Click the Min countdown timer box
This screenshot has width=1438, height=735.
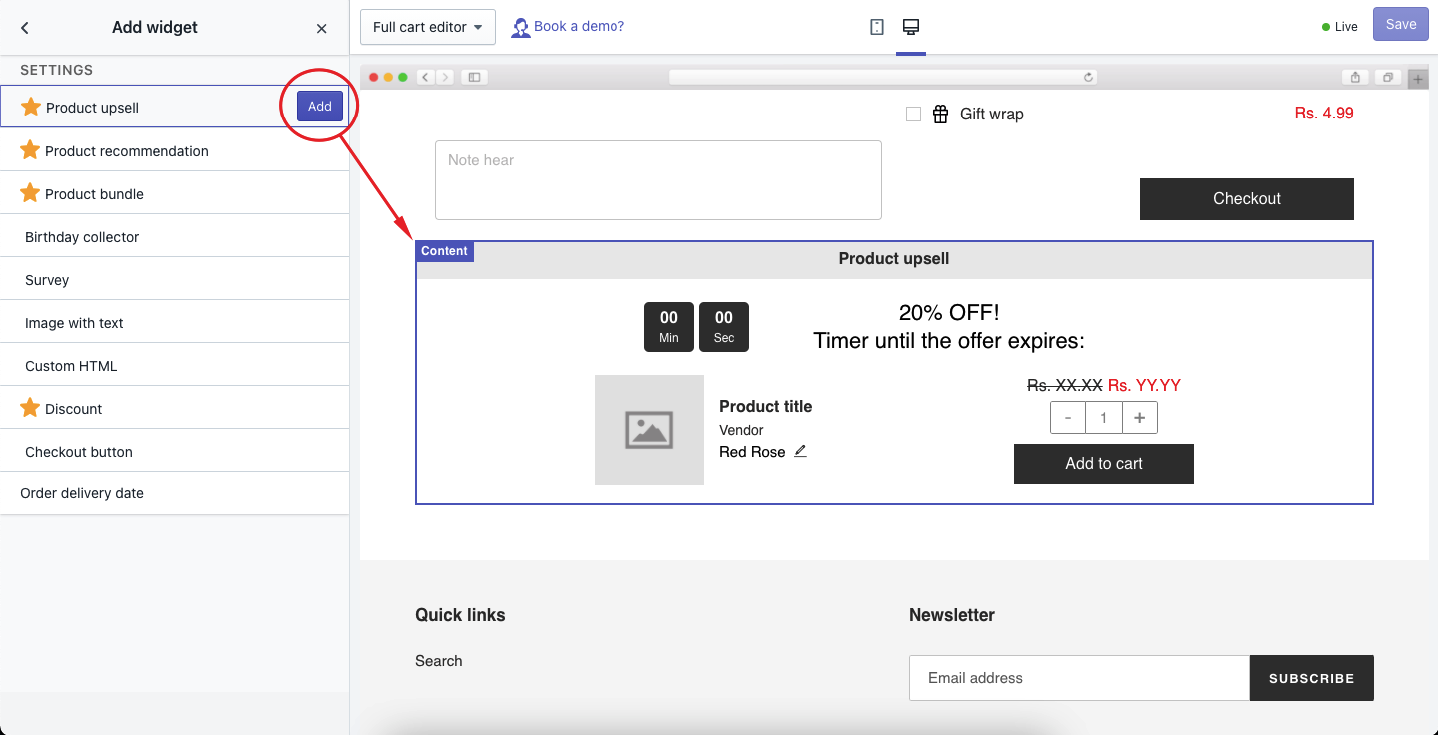(669, 327)
